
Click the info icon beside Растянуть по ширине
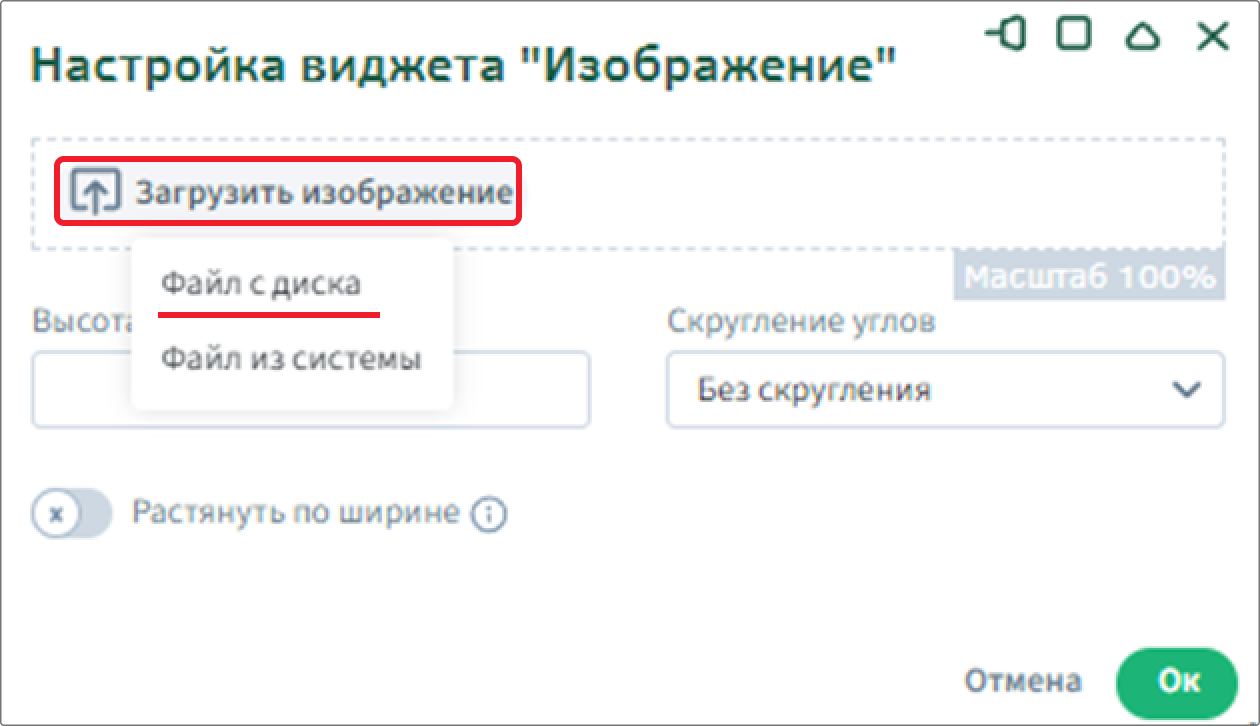pyautogui.click(x=489, y=515)
